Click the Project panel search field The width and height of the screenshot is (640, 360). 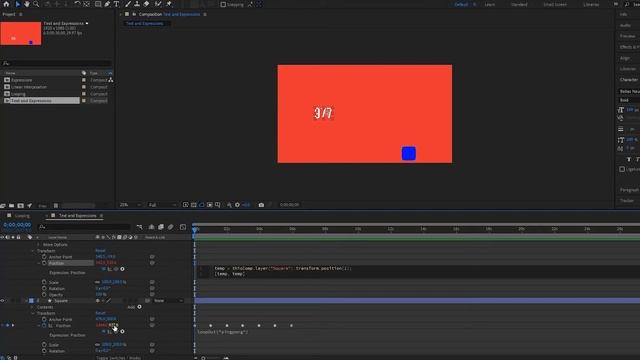(x=57, y=63)
